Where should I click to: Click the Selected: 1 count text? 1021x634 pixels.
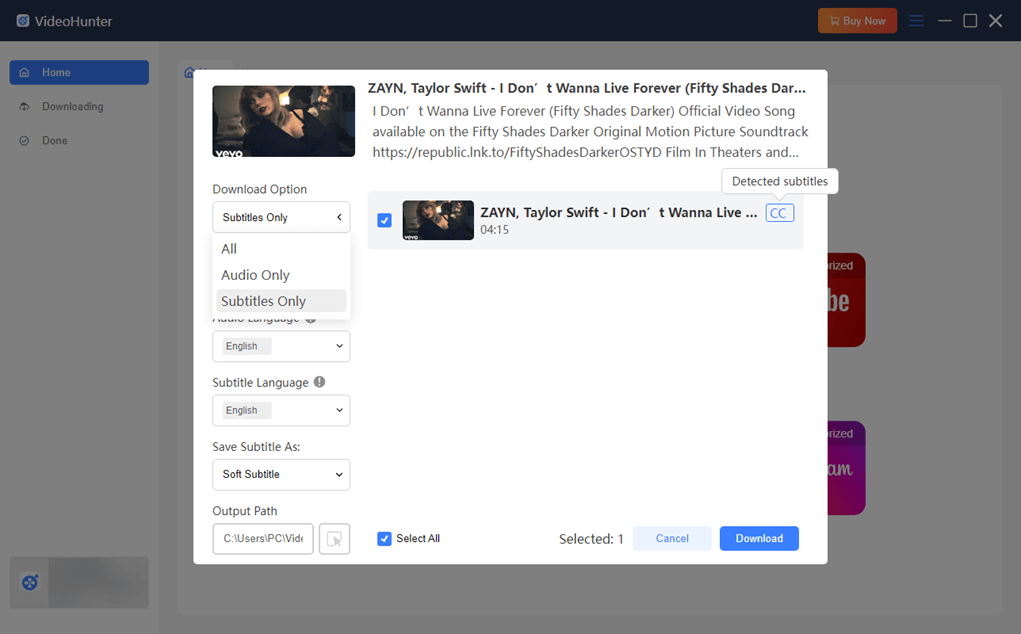pos(591,539)
